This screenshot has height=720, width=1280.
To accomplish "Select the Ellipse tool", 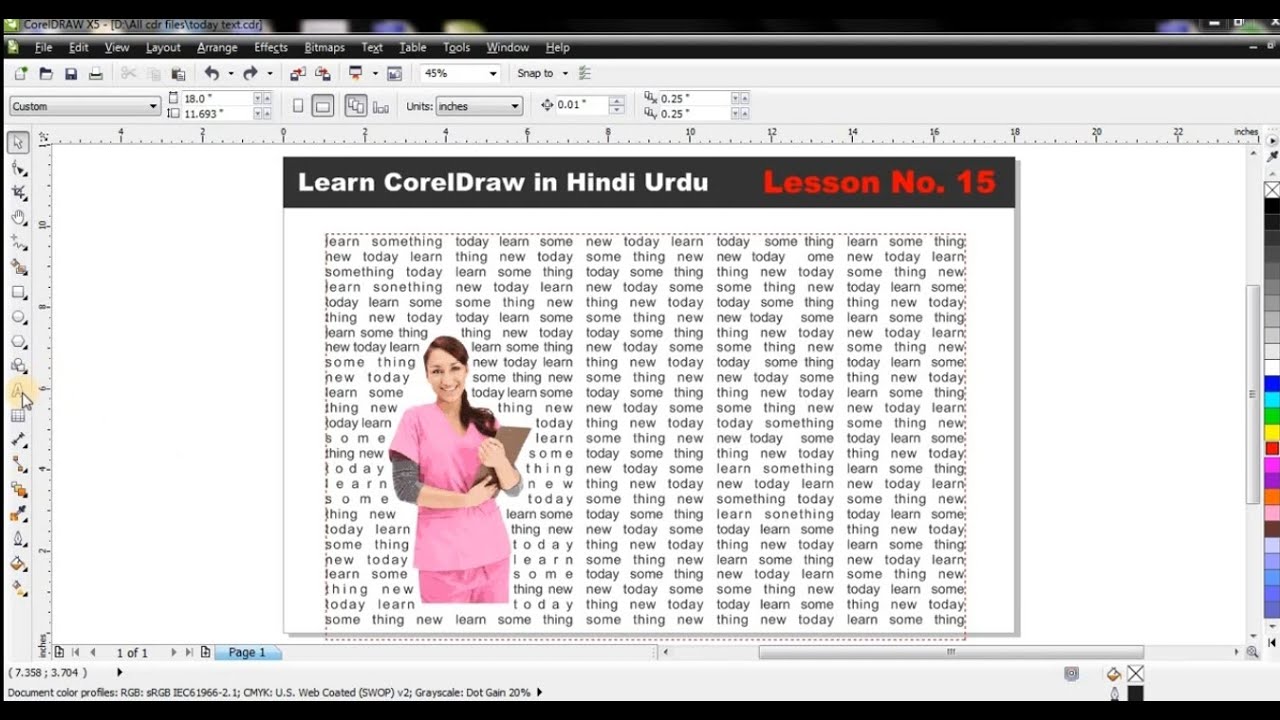I will (x=18, y=317).
